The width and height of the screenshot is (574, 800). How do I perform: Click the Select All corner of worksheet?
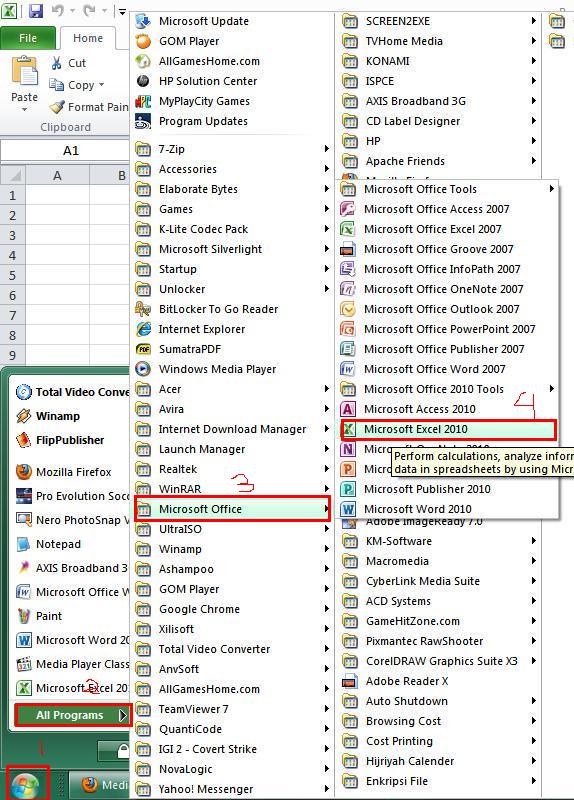click(13, 176)
